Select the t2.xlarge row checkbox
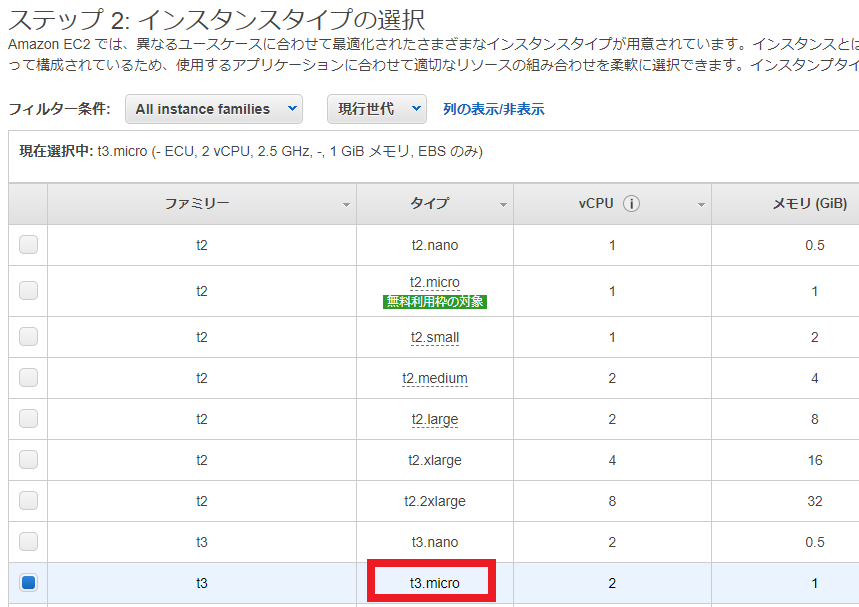Viewport: 859px width, 607px height. pos(28,460)
